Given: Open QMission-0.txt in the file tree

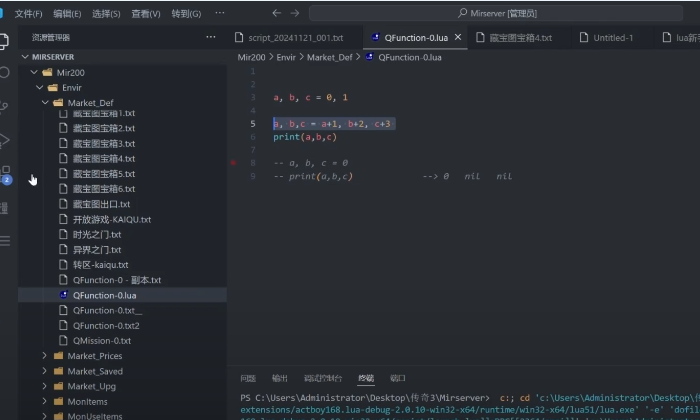Looking at the screenshot, I should pos(101,340).
